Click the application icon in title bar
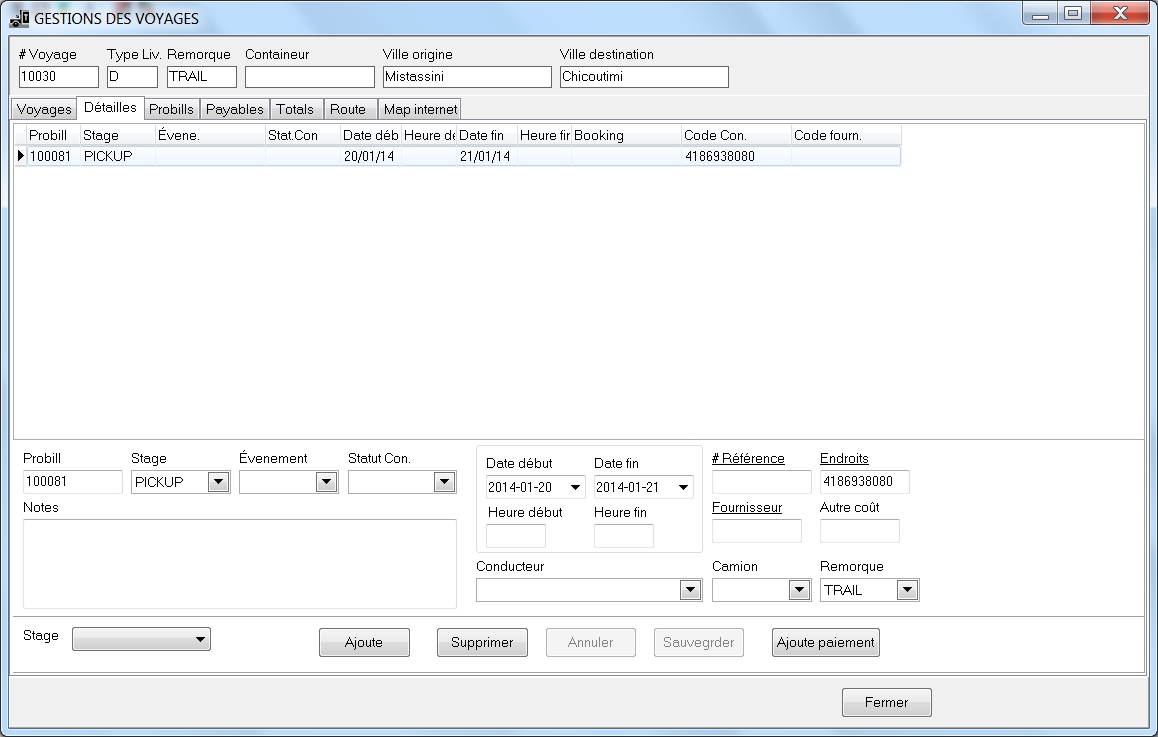This screenshot has width=1158, height=737. tap(19, 18)
